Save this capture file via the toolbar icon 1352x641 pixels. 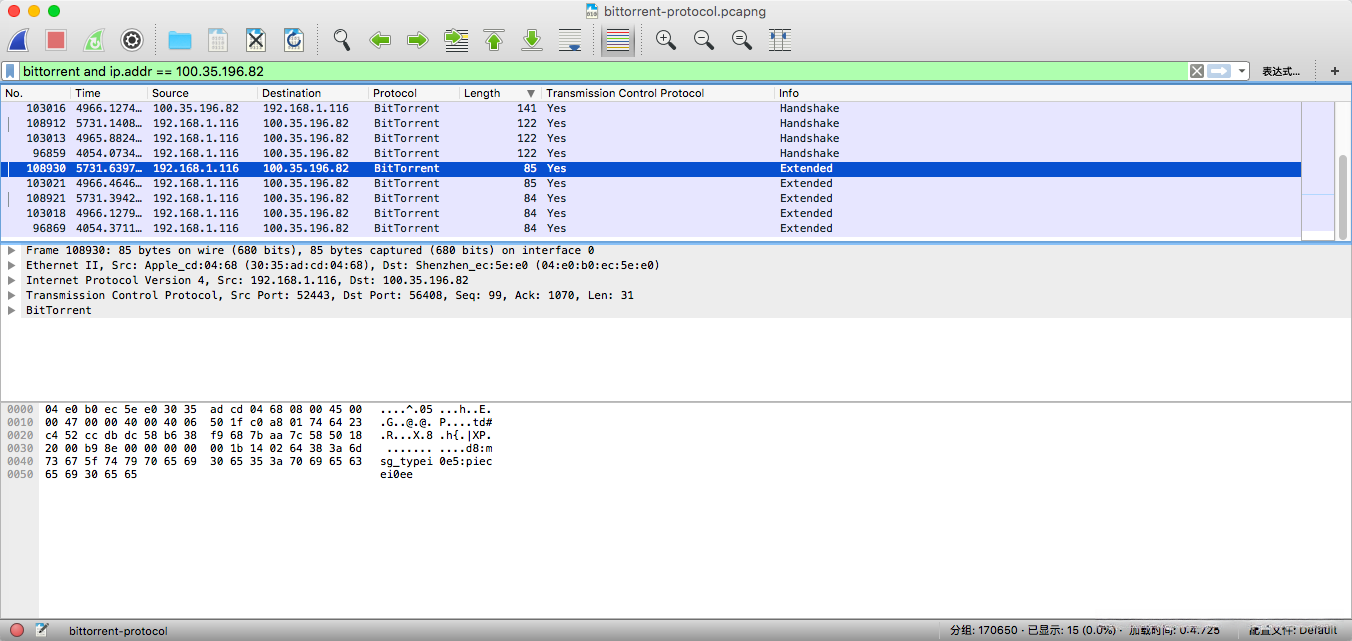click(x=218, y=41)
